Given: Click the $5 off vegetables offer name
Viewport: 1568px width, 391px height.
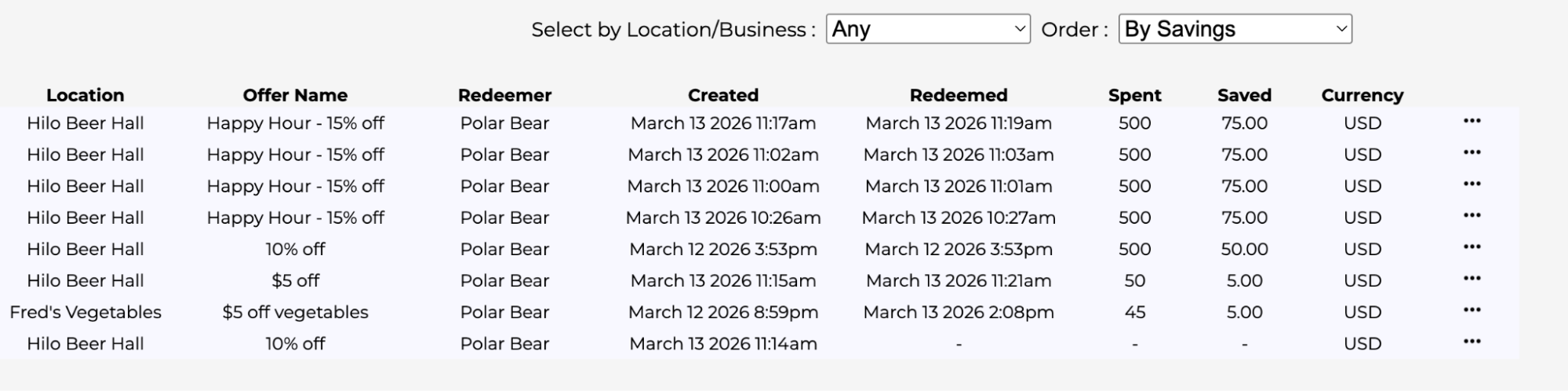Looking at the screenshot, I should 295,312.
